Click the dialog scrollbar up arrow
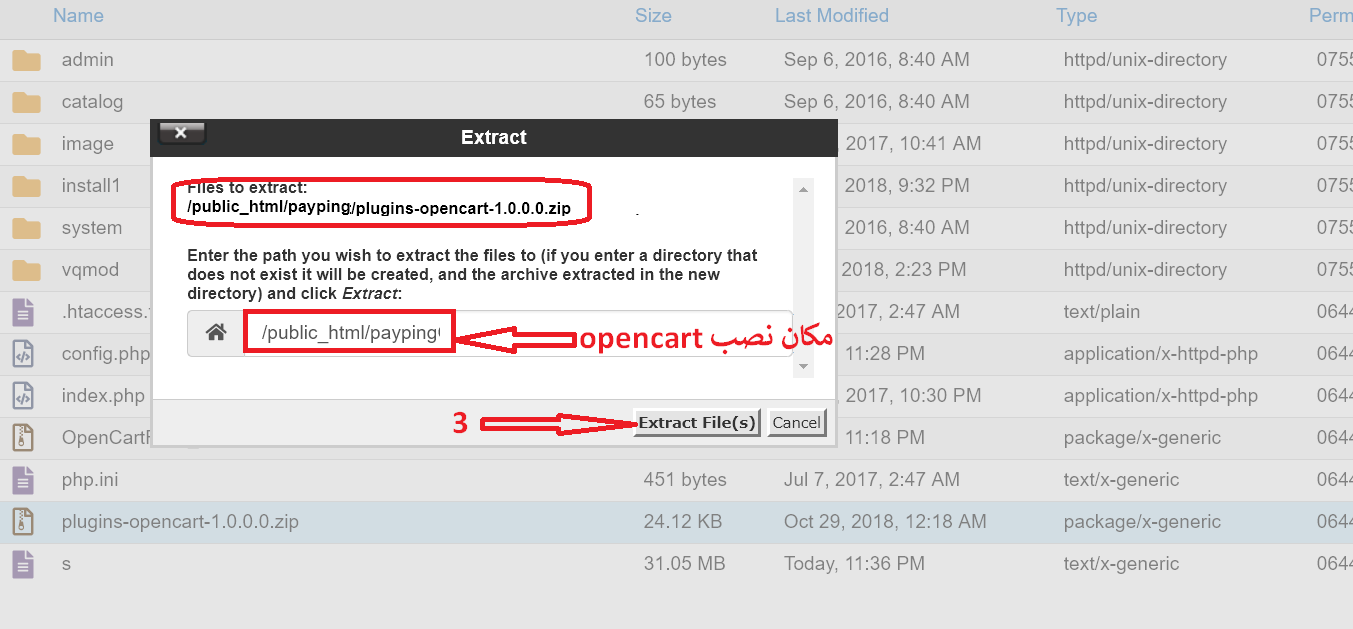Viewport: 1353px width, 629px height. pyautogui.click(x=803, y=188)
